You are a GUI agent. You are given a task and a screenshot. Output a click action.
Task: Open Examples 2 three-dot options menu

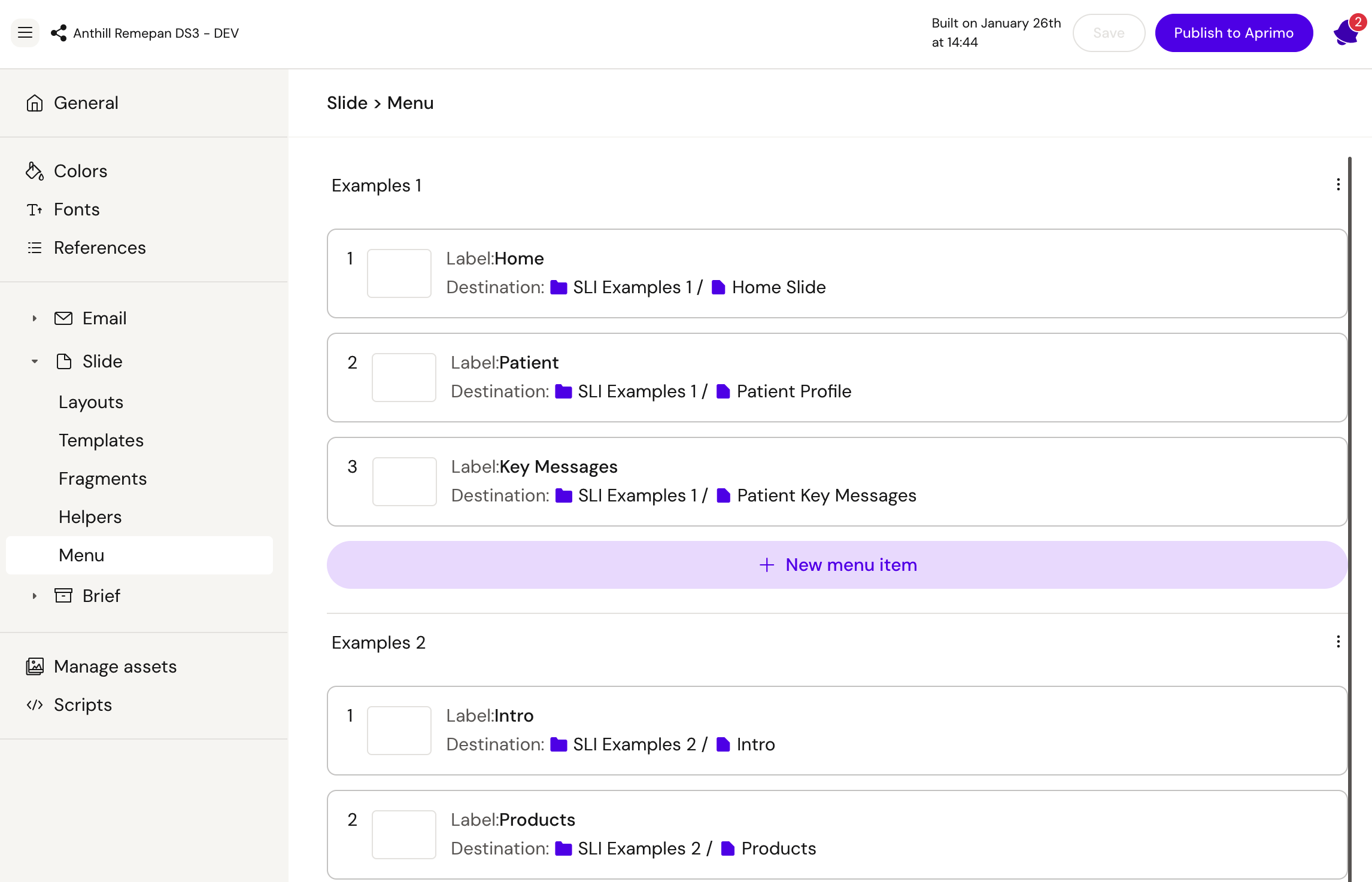pyautogui.click(x=1338, y=642)
